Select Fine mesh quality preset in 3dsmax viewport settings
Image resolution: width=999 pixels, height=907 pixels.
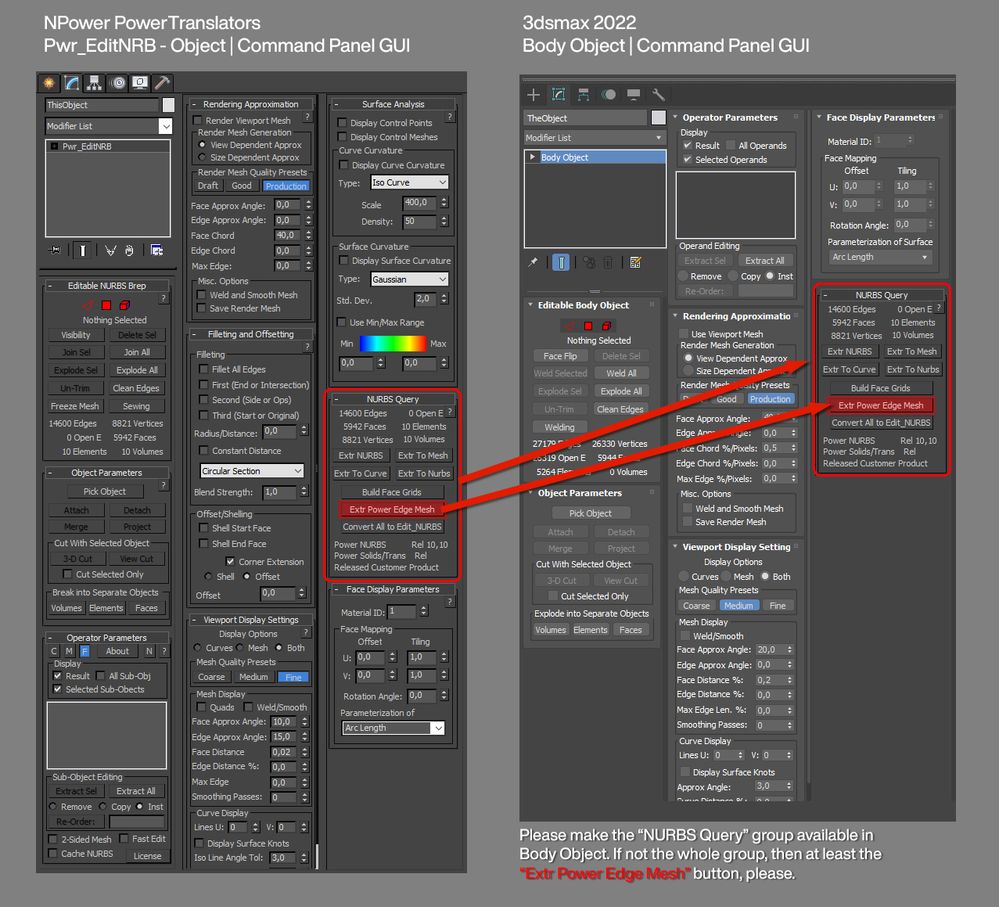777,606
